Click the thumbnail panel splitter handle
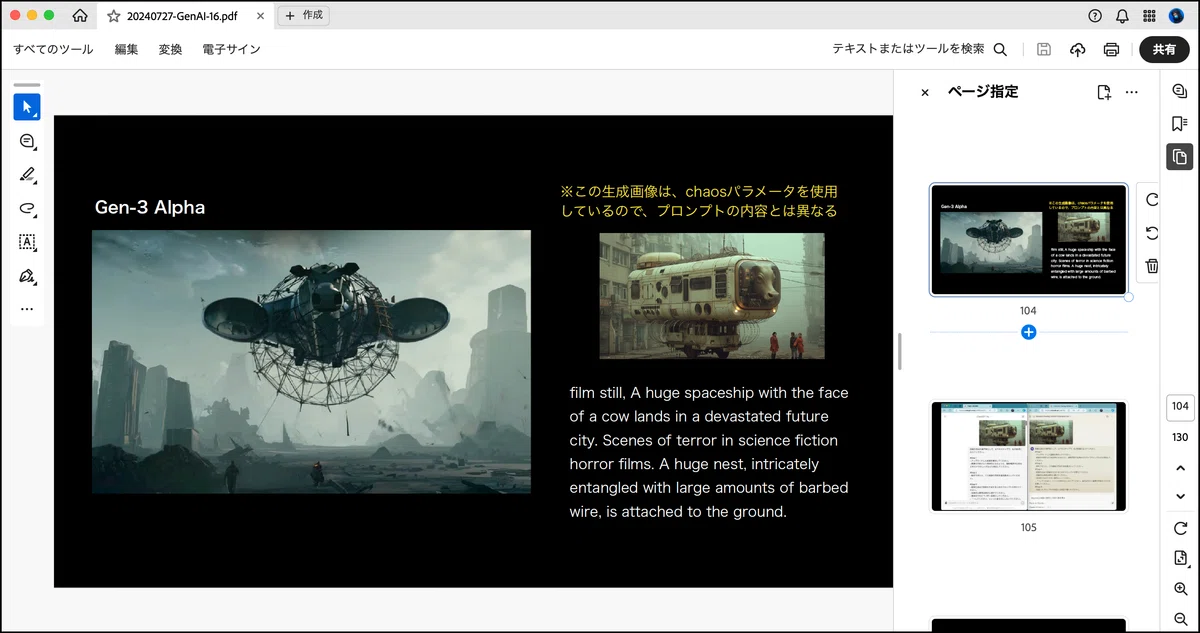The height and width of the screenshot is (633, 1200). (x=899, y=351)
